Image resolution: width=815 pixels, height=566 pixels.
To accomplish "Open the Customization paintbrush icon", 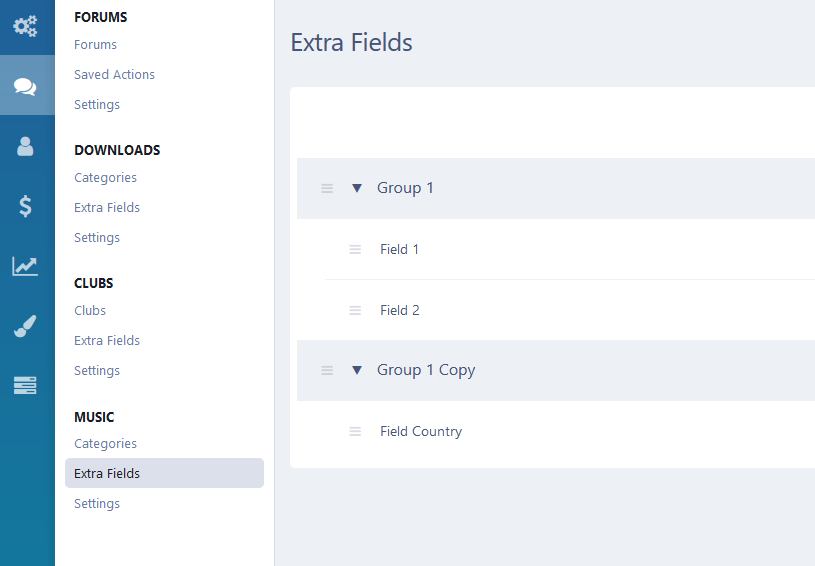I will pyautogui.click(x=25, y=326).
